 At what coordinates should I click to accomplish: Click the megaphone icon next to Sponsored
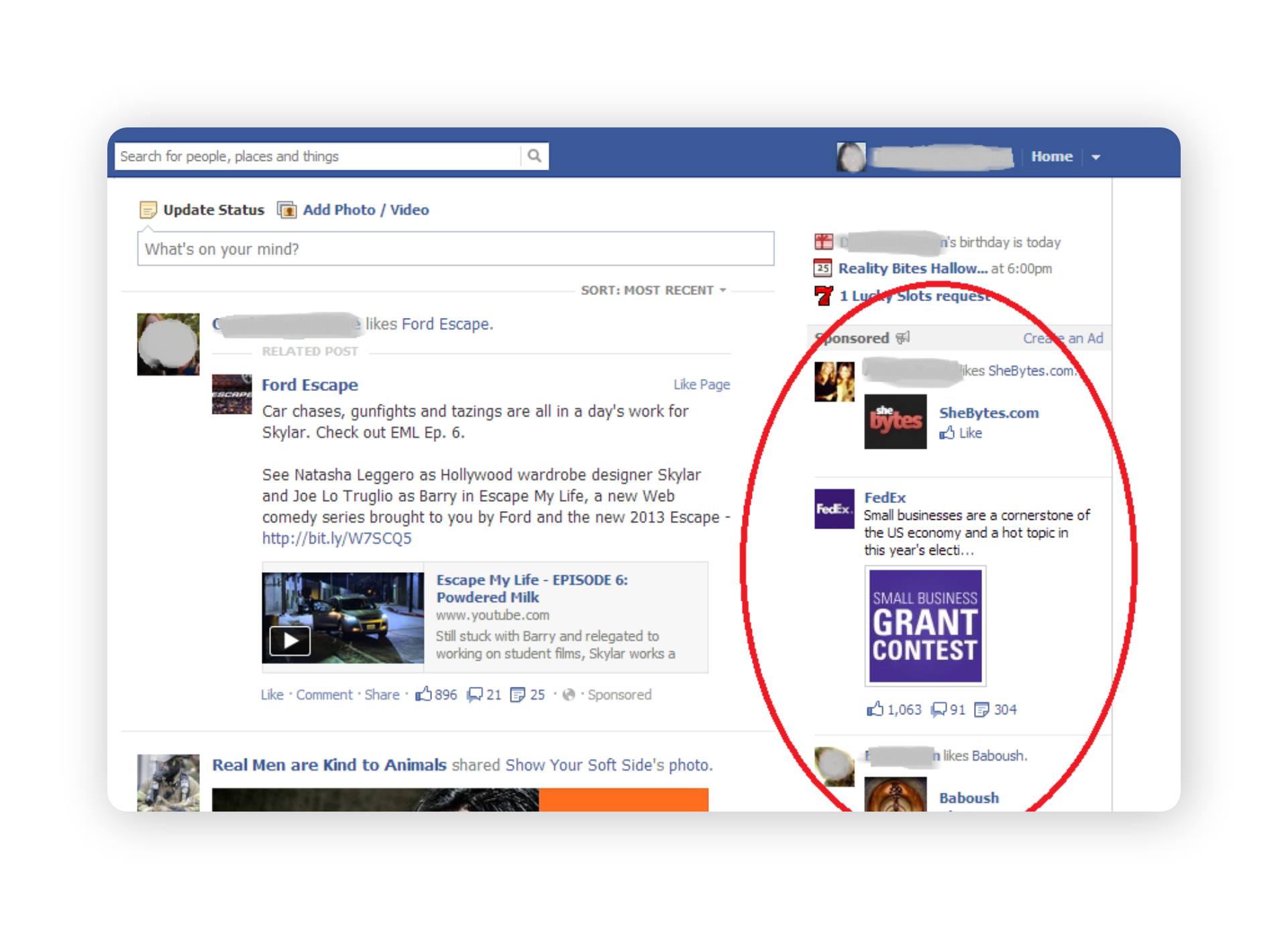pos(903,337)
